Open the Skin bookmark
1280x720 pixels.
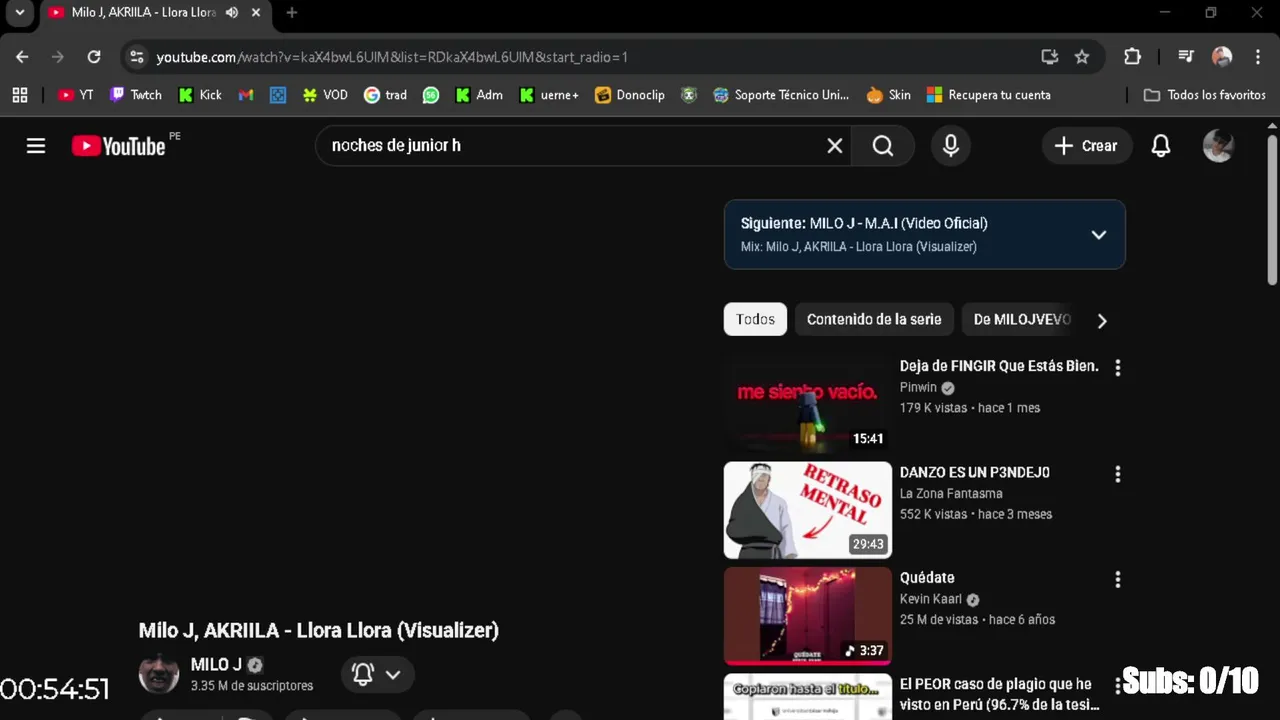tap(889, 95)
